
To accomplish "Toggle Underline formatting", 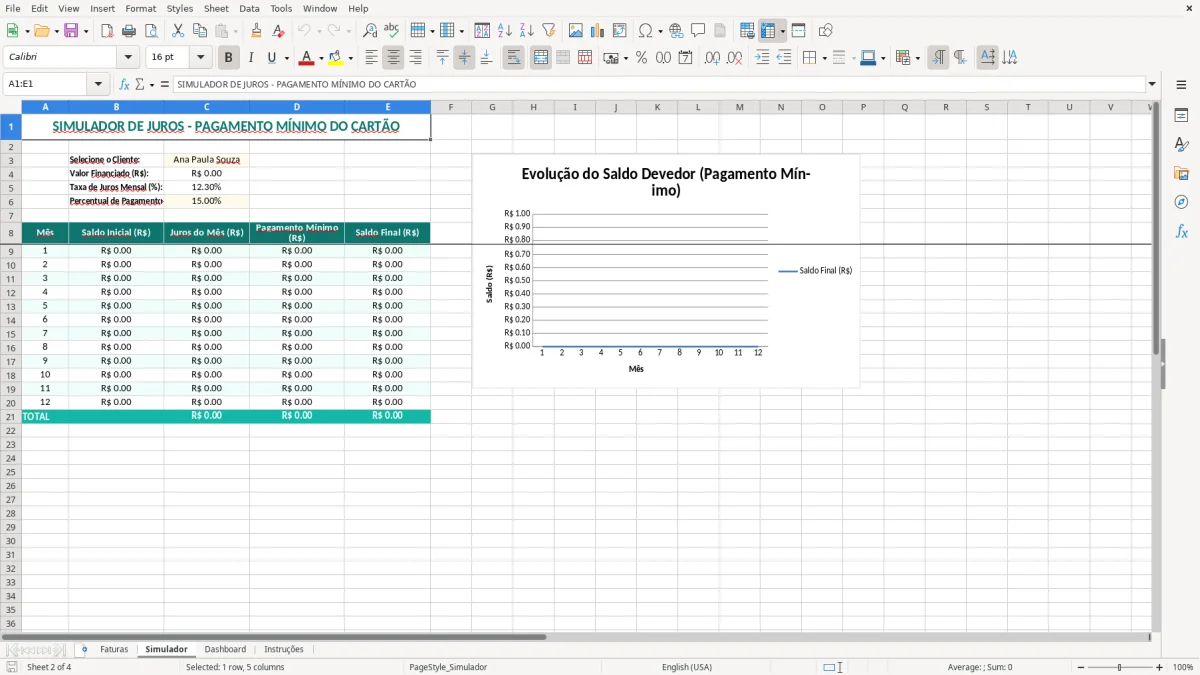I will (x=270, y=58).
